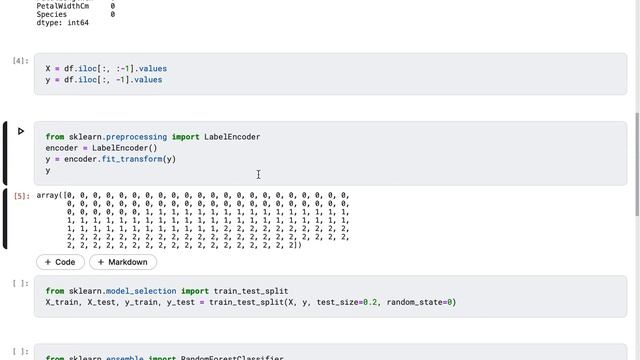Collapse the LabelEncoder code cell using left bar
This screenshot has height=360, width=640.
[x=5, y=153]
